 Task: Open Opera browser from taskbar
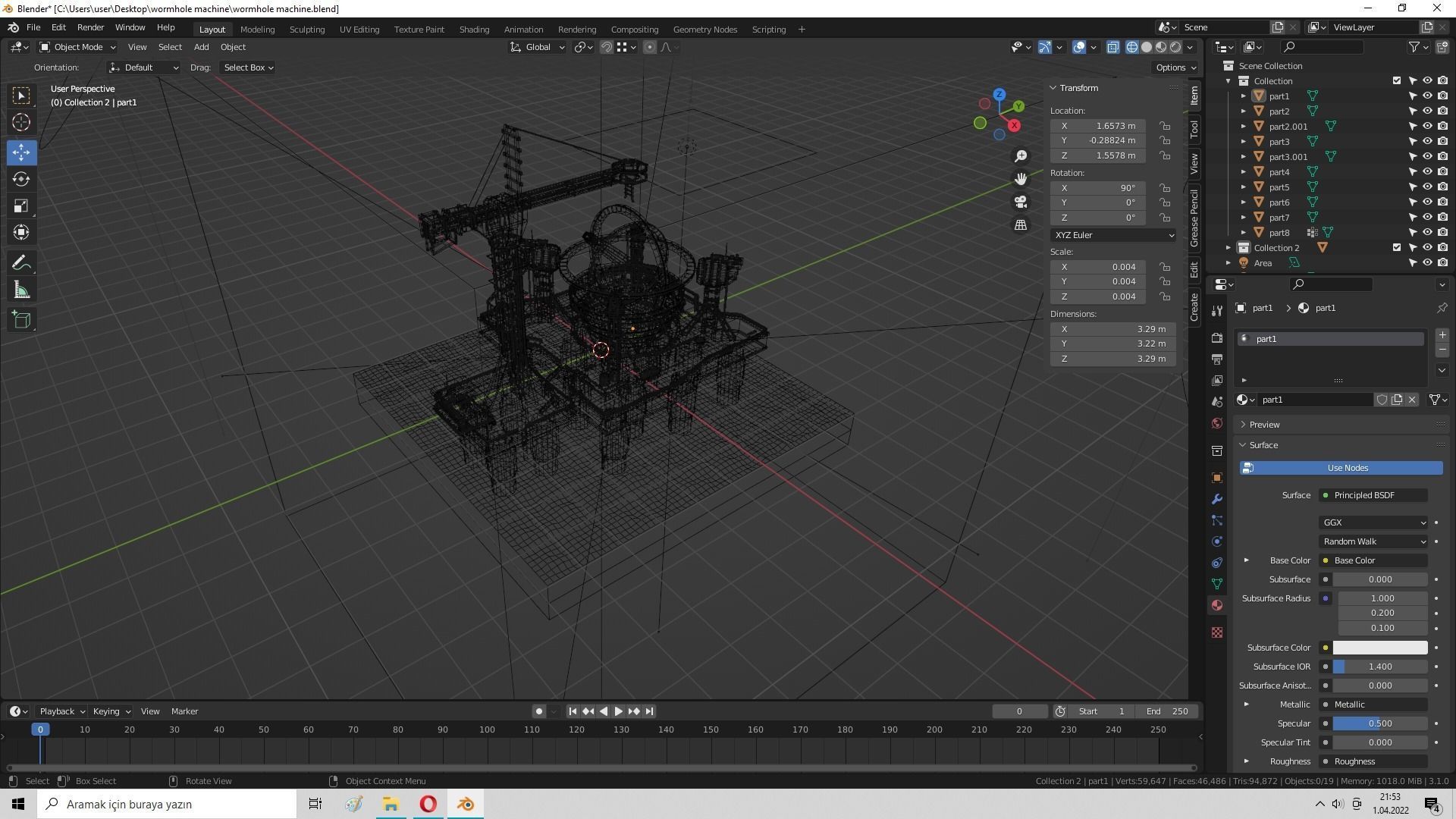click(428, 804)
